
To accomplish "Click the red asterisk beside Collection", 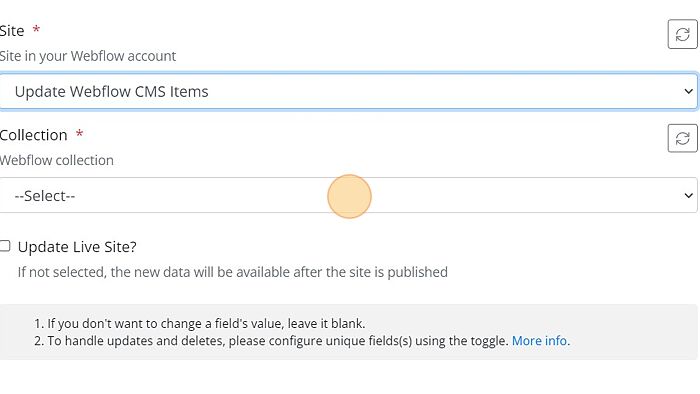I will tap(79, 134).
